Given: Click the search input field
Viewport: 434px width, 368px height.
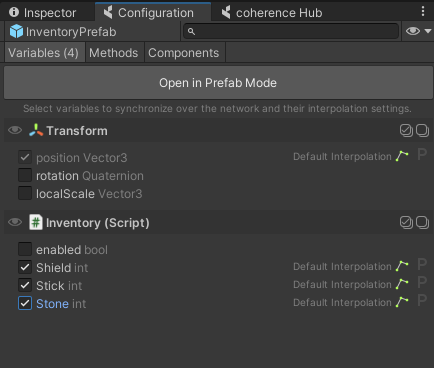Looking at the screenshot, I should [x=291, y=31].
